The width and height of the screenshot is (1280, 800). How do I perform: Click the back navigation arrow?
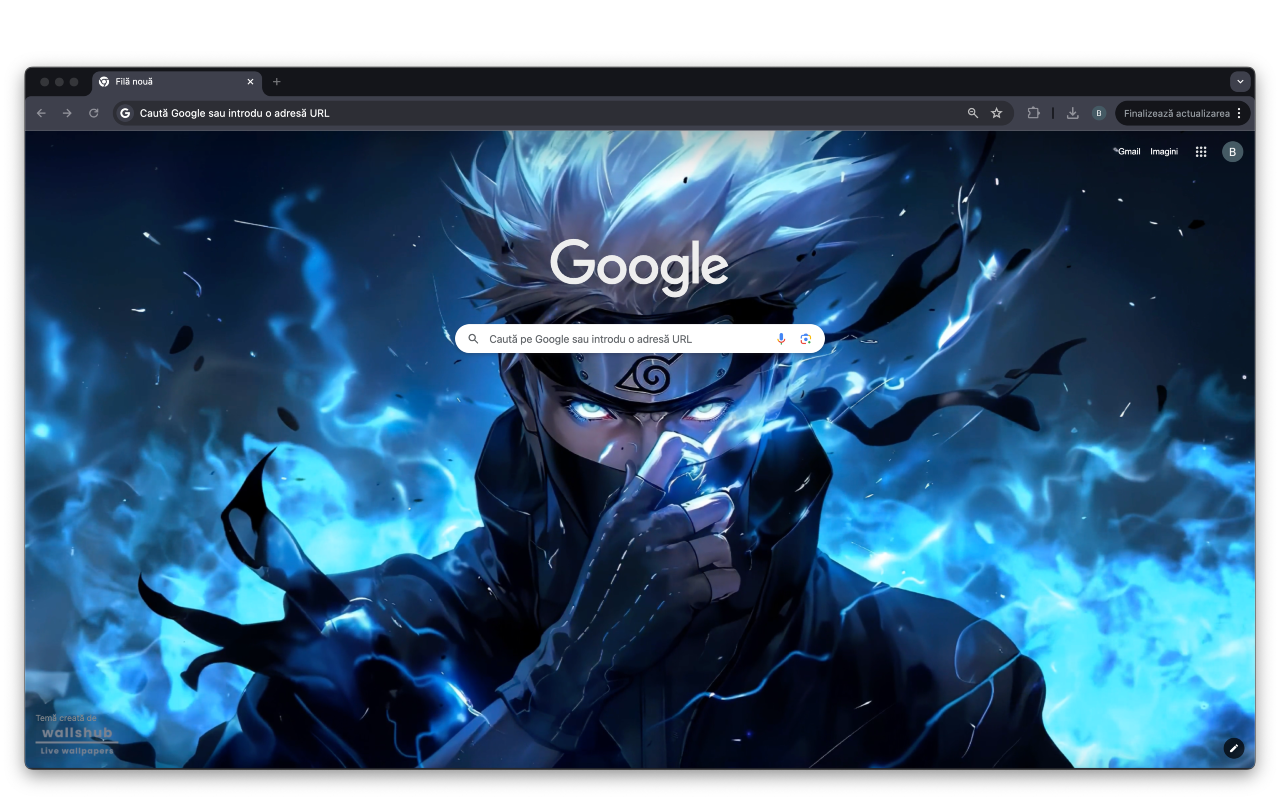point(41,113)
